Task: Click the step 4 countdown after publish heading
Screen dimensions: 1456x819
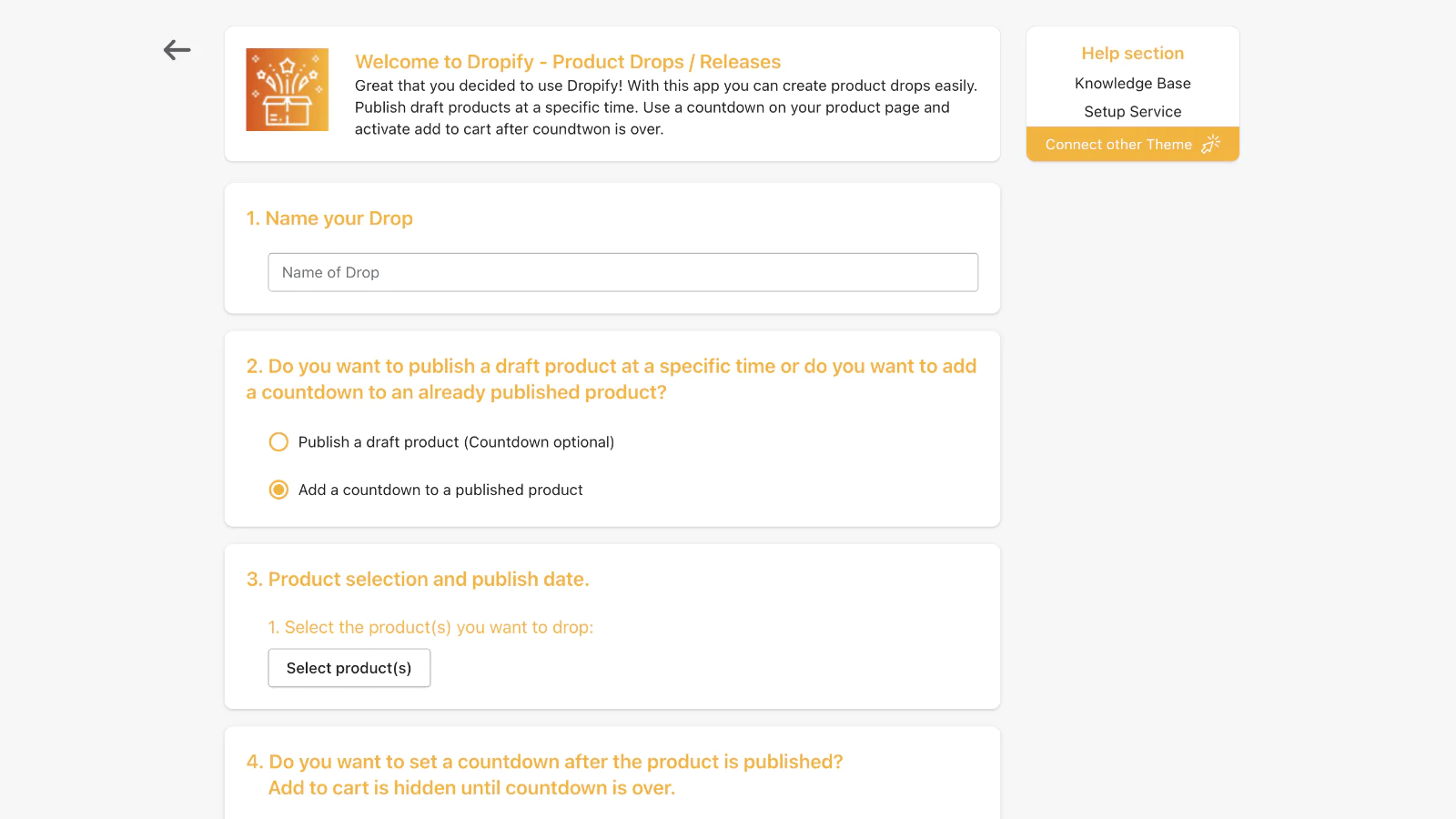Action: tap(544, 775)
